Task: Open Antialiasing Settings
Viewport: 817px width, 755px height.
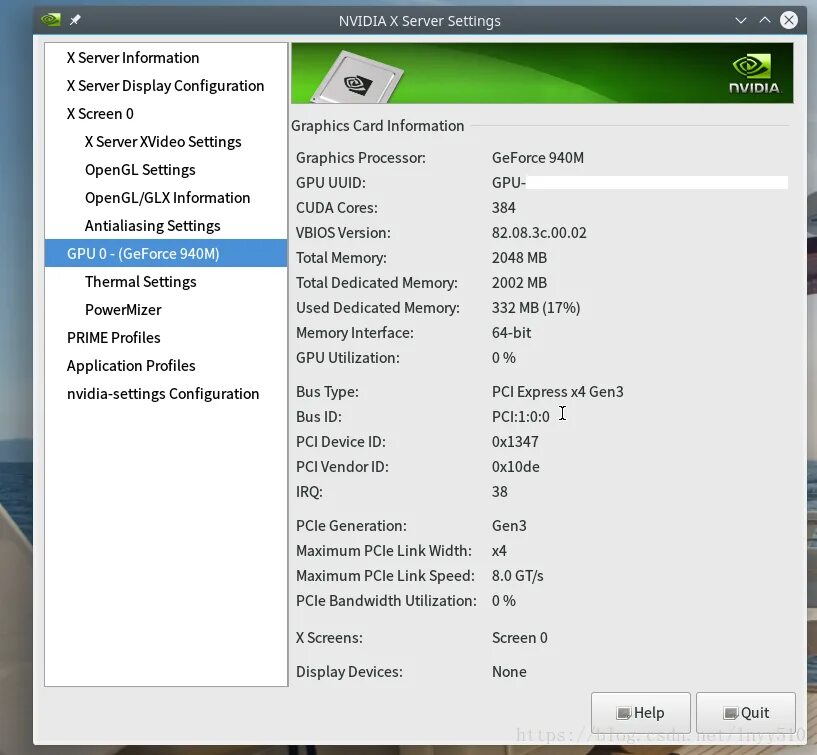Action: [x=152, y=226]
